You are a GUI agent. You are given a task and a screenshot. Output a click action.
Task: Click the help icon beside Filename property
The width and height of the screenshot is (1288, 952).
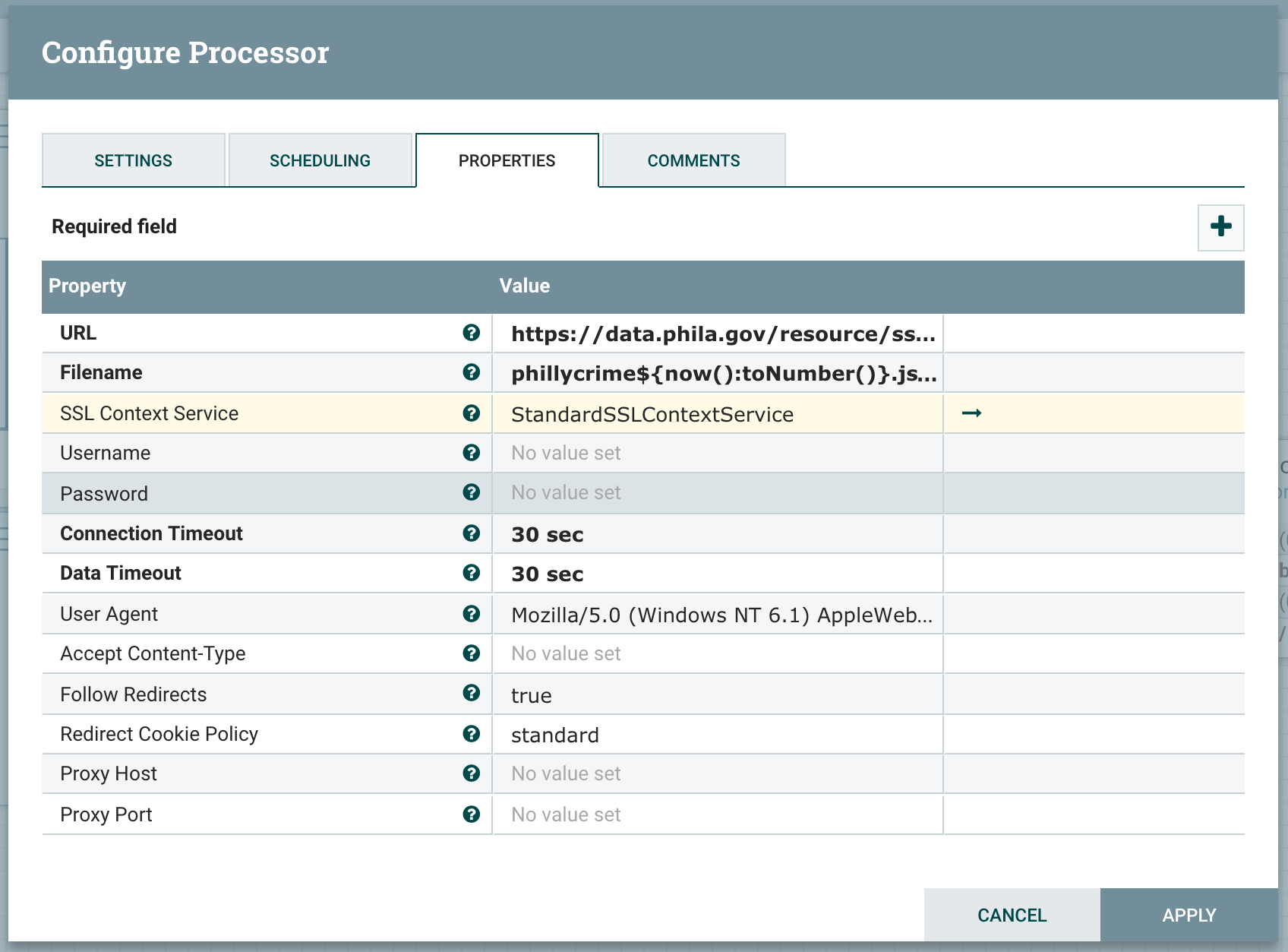471,372
